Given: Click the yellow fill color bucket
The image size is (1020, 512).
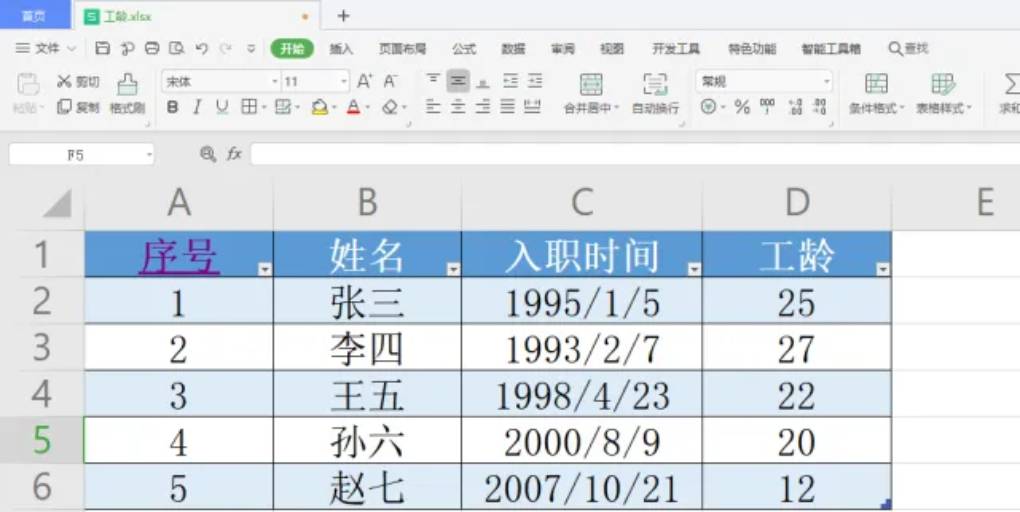Looking at the screenshot, I should tap(319, 107).
